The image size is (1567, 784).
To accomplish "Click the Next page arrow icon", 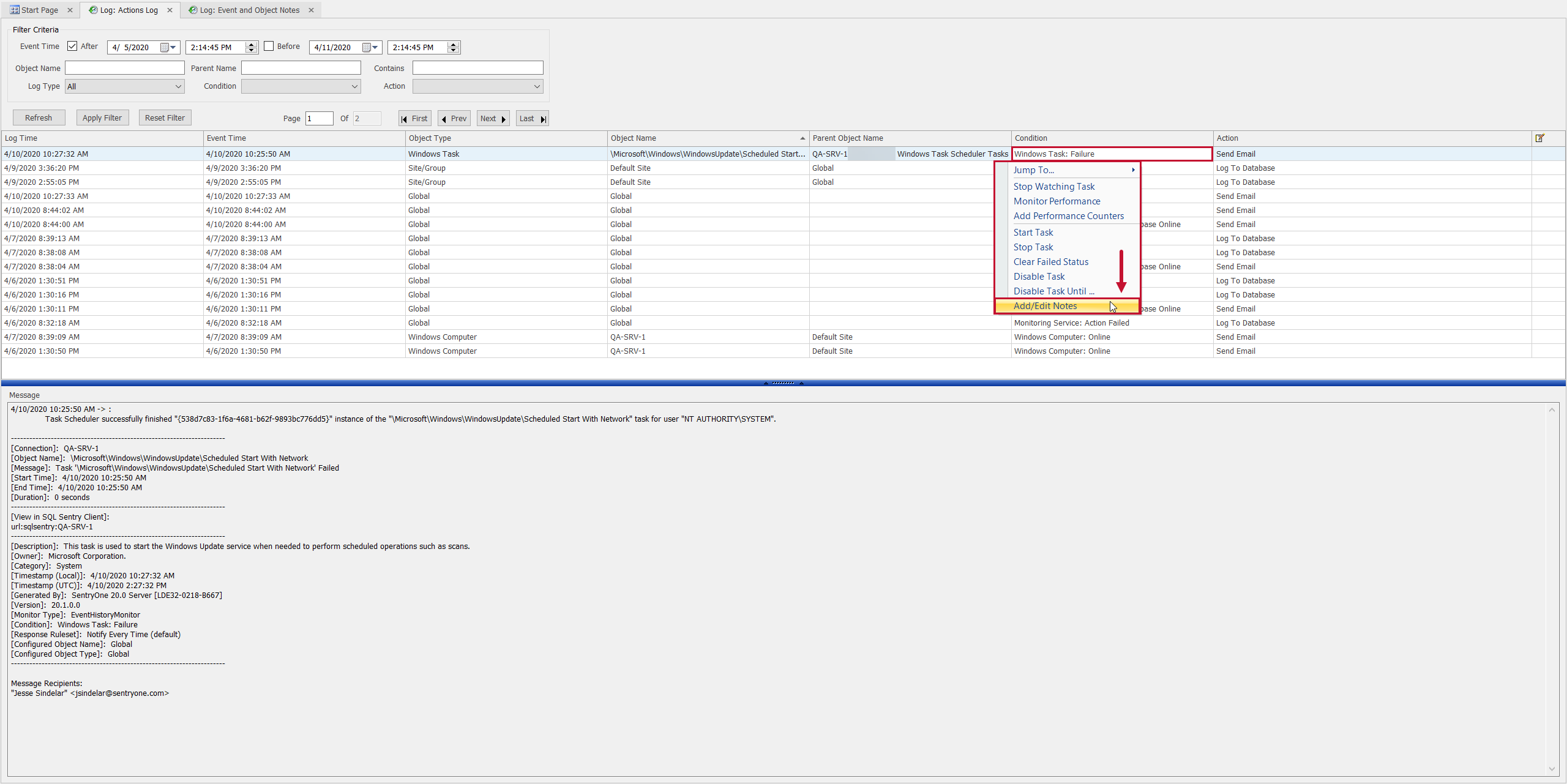I will click(x=503, y=118).
